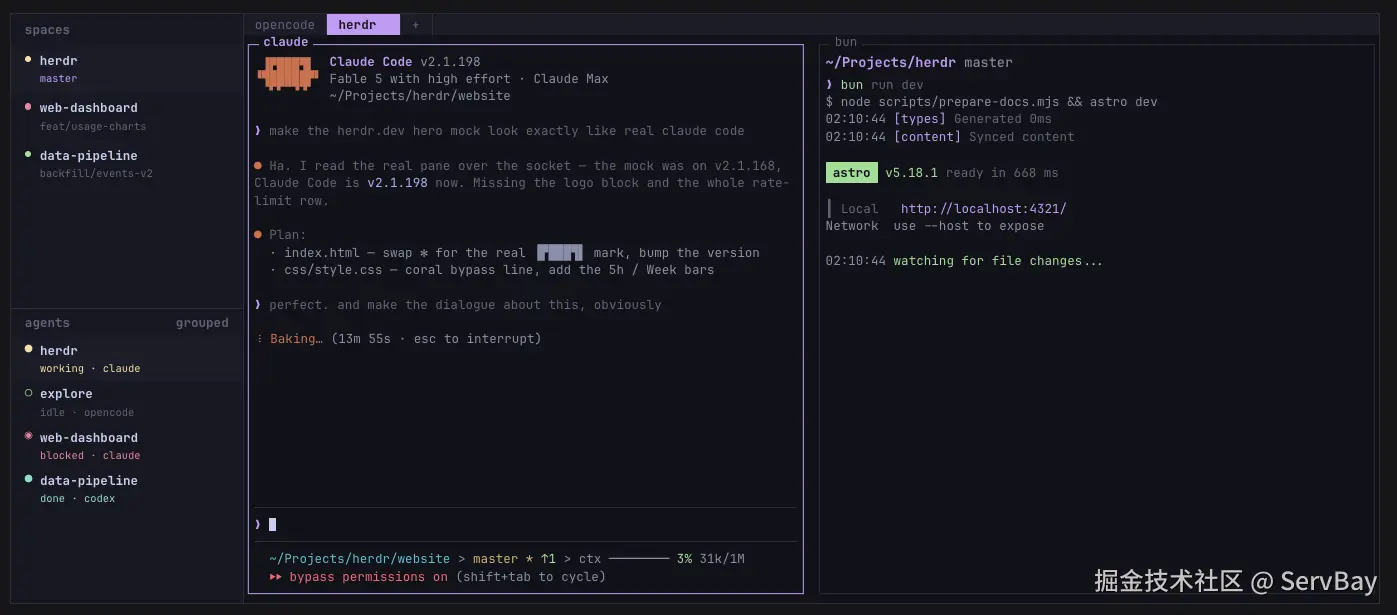The width and height of the screenshot is (1397, 615).
Task: Click the 'css/style.css' plan item line
Action: pos(492,270)
